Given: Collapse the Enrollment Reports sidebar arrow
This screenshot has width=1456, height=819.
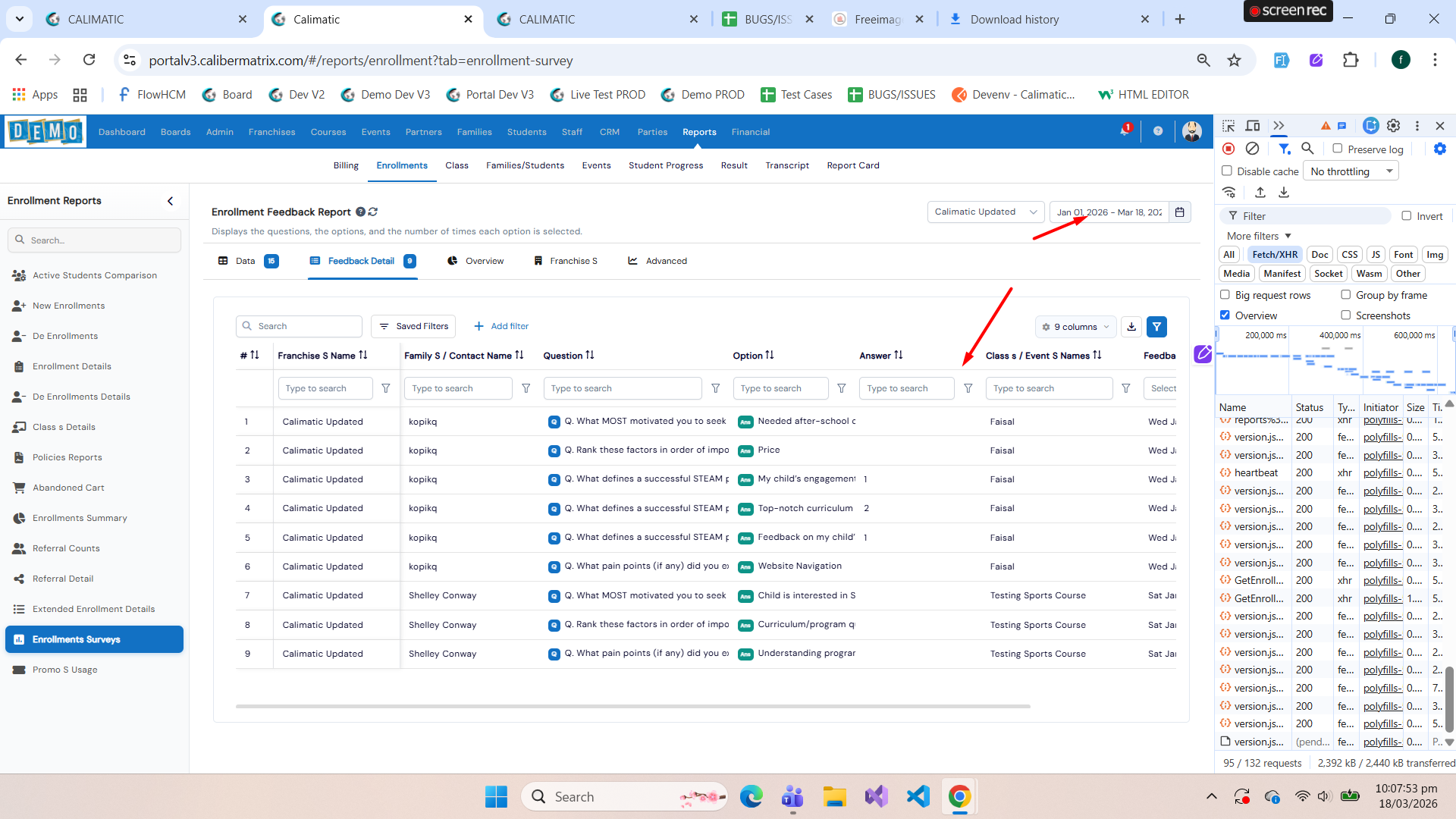Looking at the screenshot, I should pyautogui.click(x=170, y=201).
